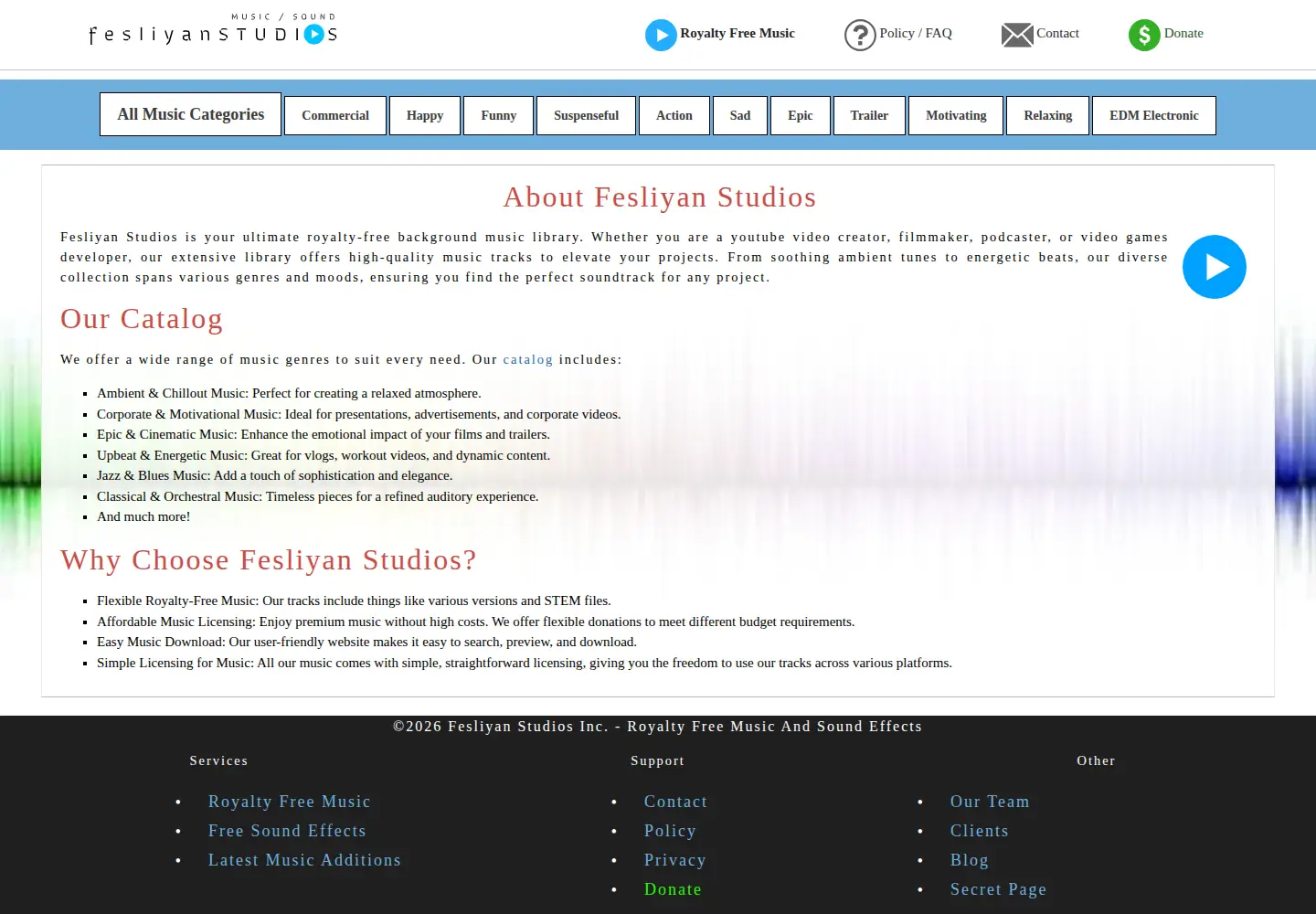The height and width of the screenshot is (914, 1316).
Task: Select the Commercial category
Action: (335, 115)
